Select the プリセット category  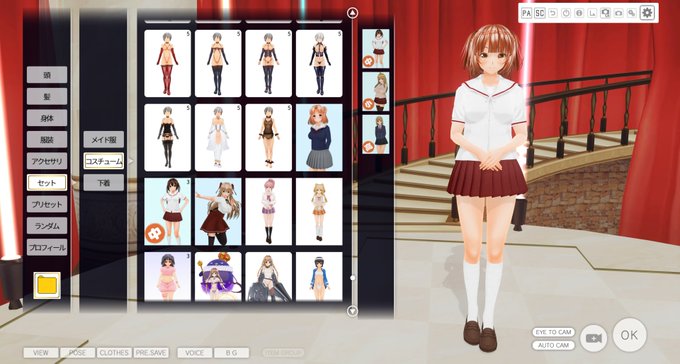click(47, 204)
